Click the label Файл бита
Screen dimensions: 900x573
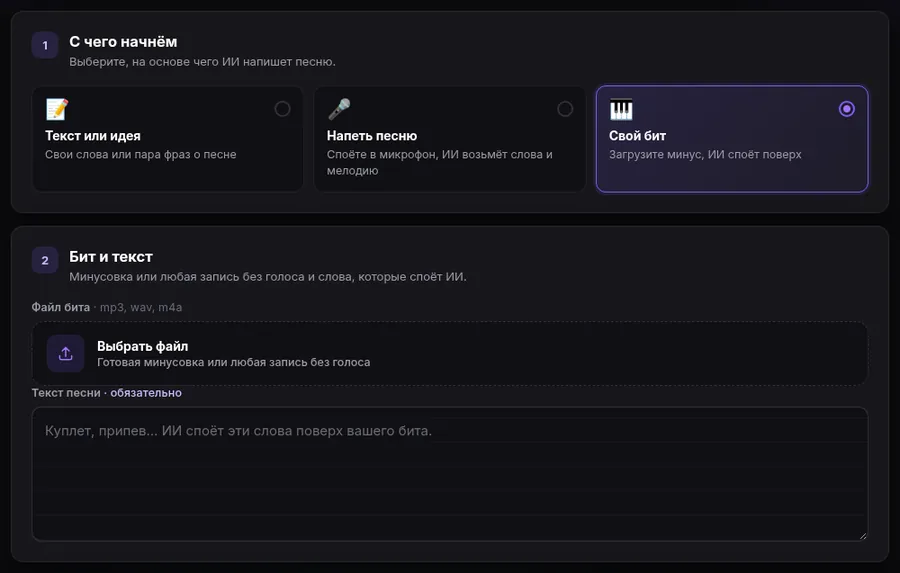click(61, 307)
